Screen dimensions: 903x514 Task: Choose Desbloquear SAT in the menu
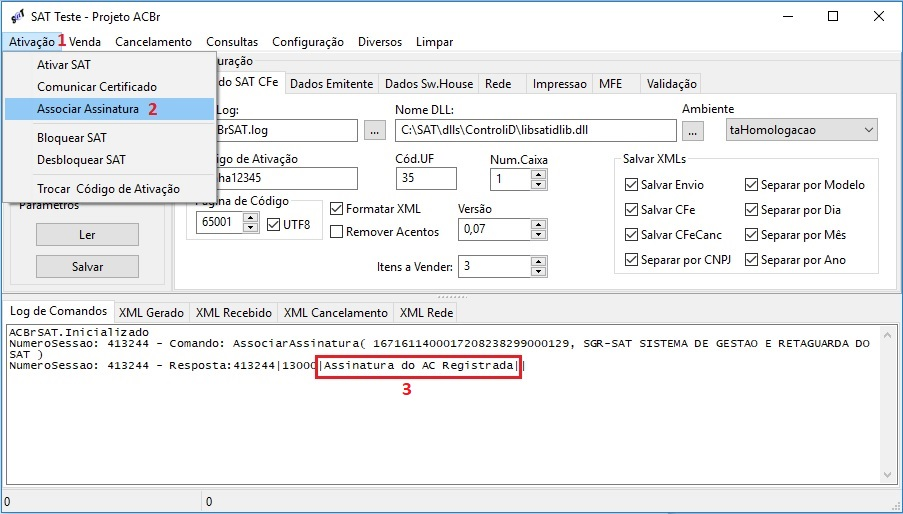[109, 160]
